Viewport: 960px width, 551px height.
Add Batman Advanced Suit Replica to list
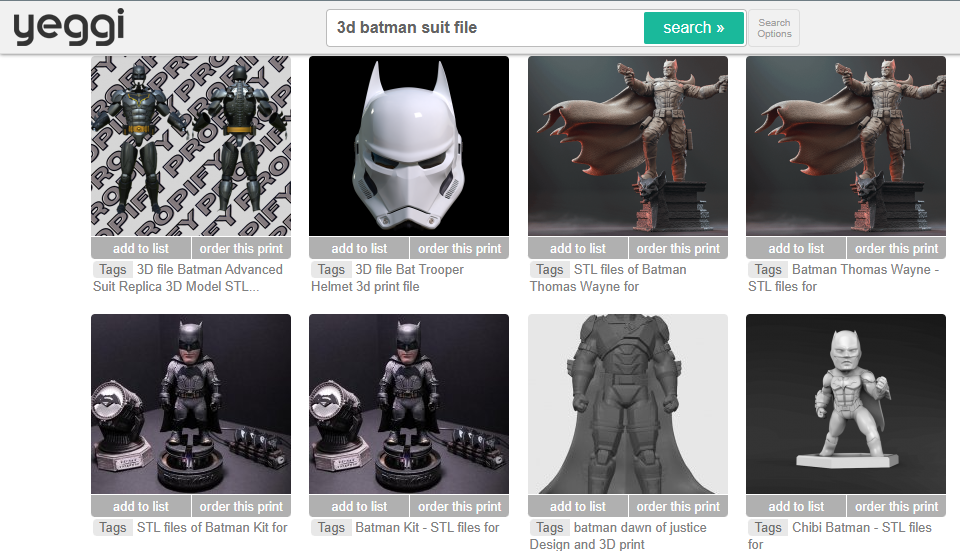click(x=141, y=248)
